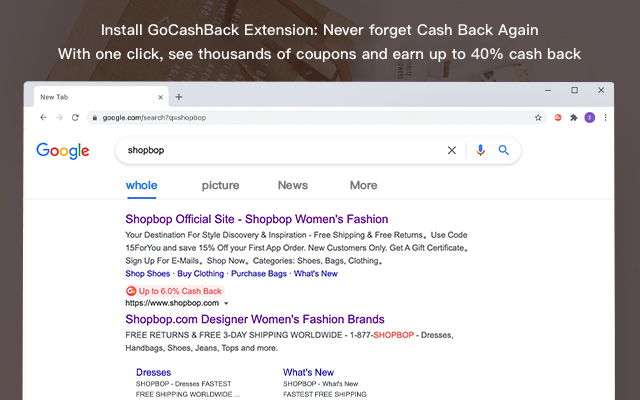This screenshot has height=400, width=640.
Task: Click the browser back arrow
Action: tap(42, 117)
